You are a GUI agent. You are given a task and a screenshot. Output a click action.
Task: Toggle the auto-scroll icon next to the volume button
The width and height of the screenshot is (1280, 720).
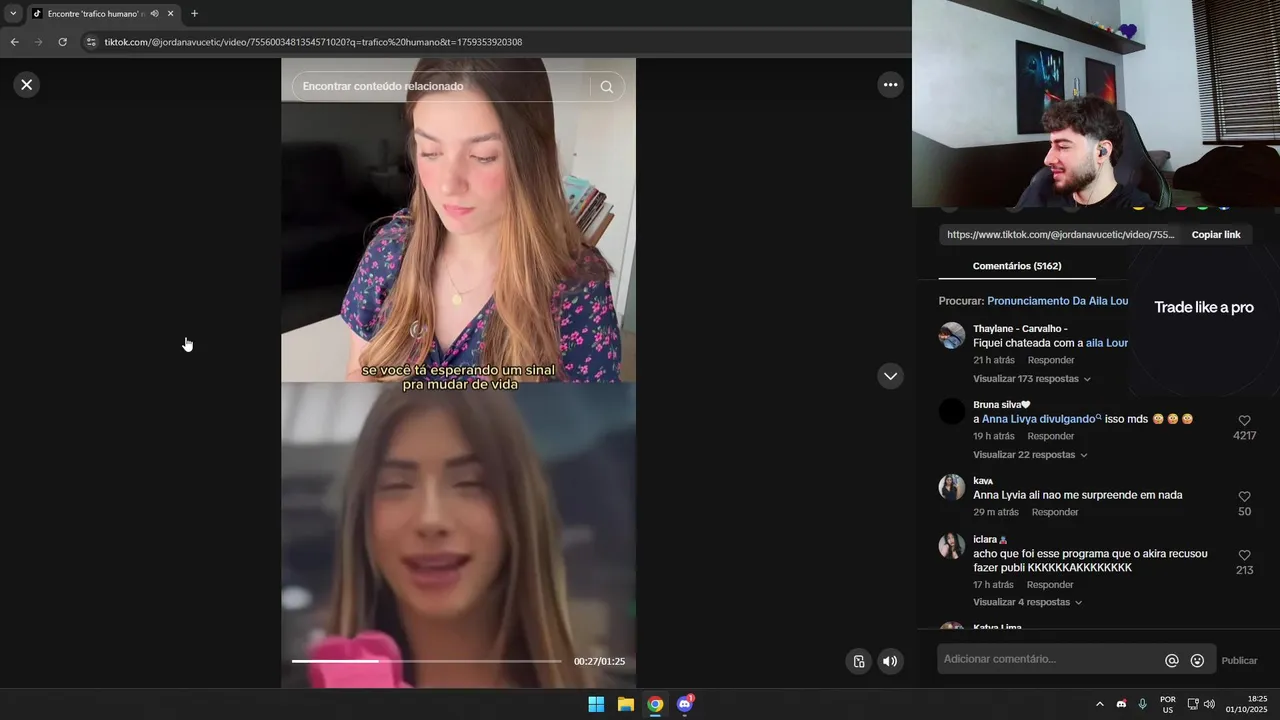pos(858,661)
